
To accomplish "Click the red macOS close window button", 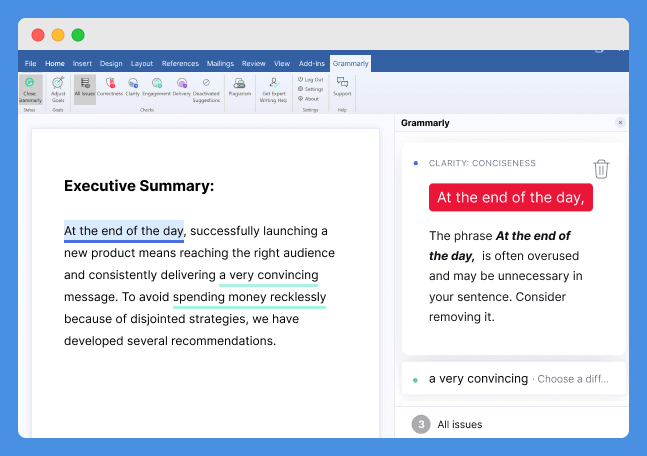I will (38, 35).
